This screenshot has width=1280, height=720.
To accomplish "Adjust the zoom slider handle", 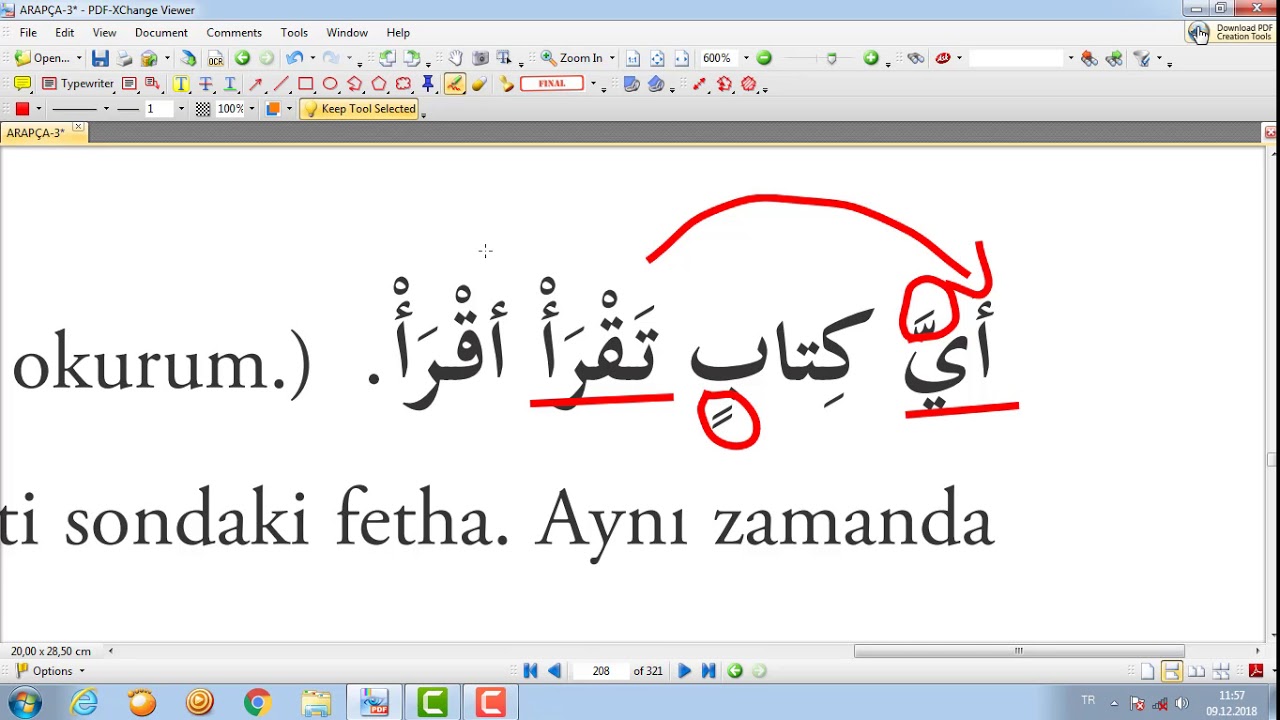I will [831, 59].
